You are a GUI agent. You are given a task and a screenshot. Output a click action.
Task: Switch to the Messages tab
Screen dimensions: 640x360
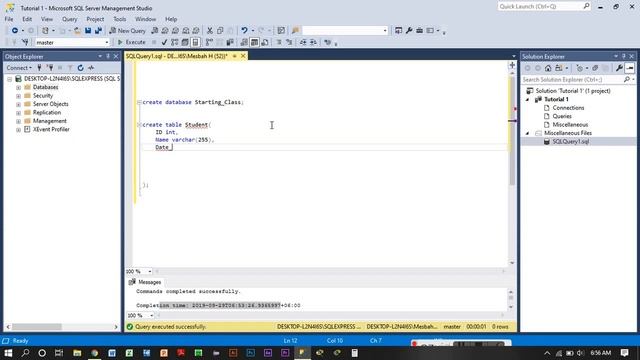click(x=145, y=282)
